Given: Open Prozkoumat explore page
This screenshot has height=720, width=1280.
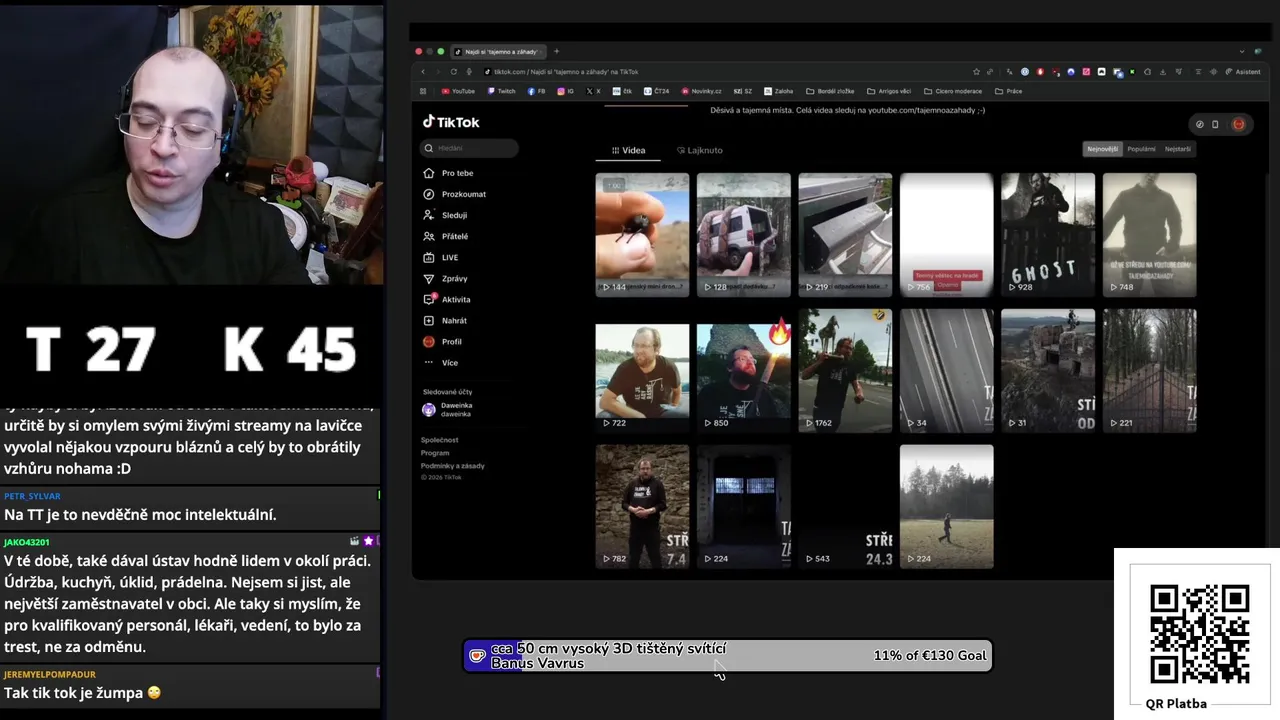Looking at the screenshot, I should (x=455, y=194).
